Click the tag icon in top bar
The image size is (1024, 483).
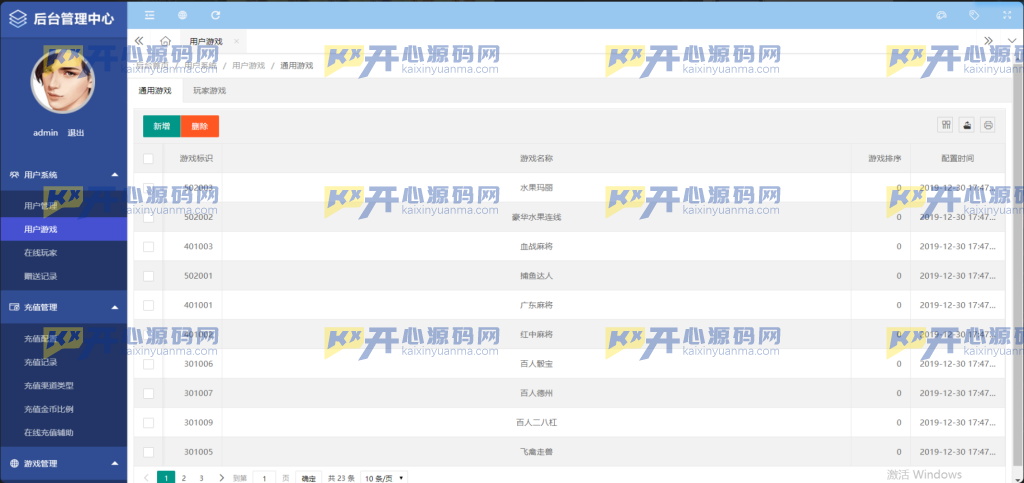point(973,15)
